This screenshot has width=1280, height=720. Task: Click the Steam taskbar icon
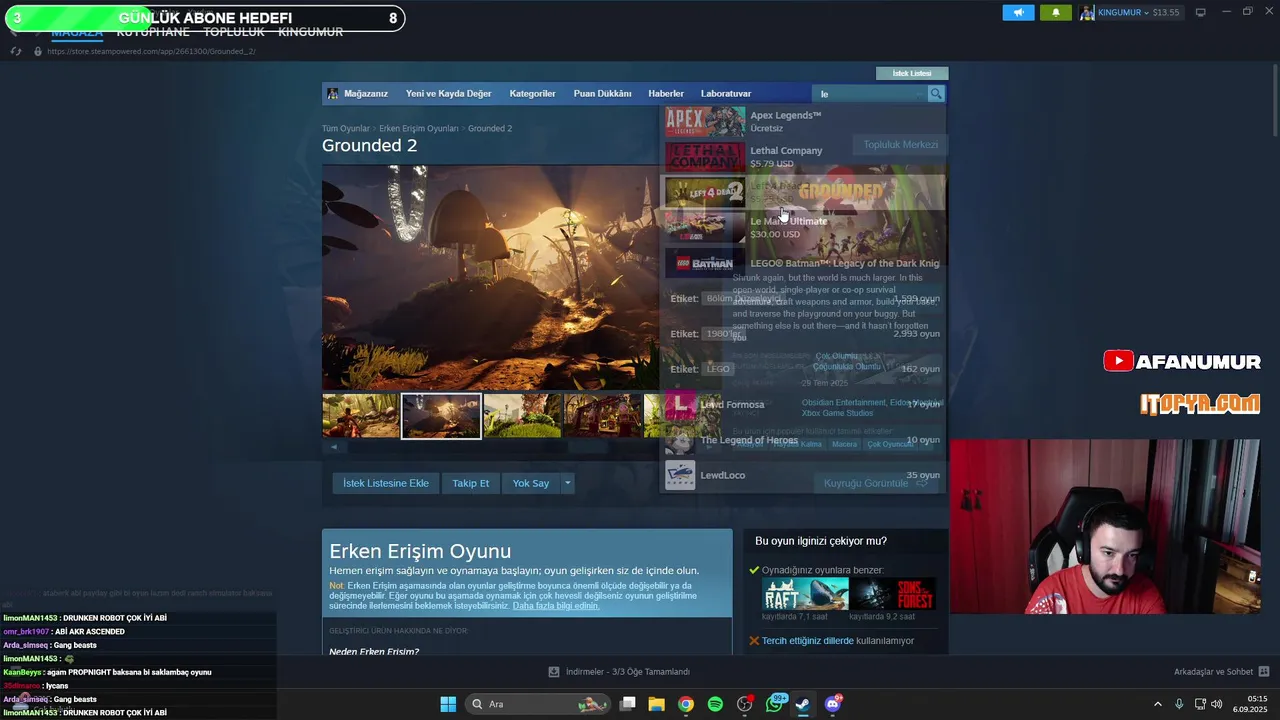(x=803, y=704)
